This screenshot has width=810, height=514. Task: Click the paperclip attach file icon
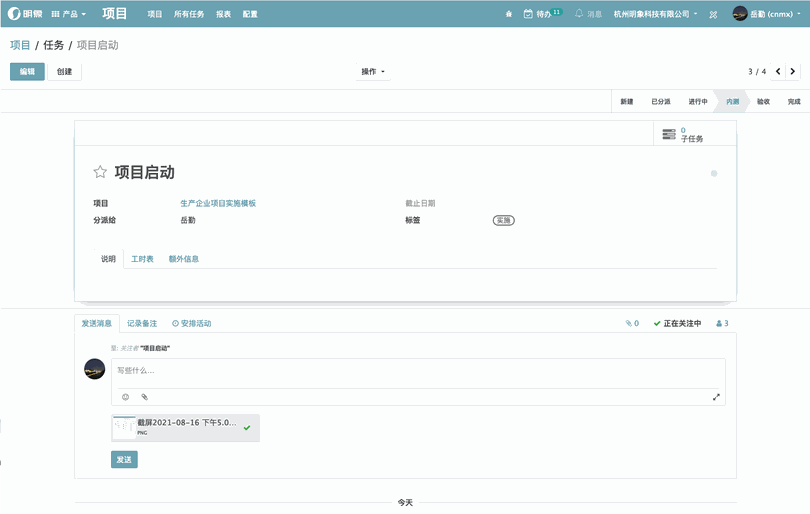point(144,397)
